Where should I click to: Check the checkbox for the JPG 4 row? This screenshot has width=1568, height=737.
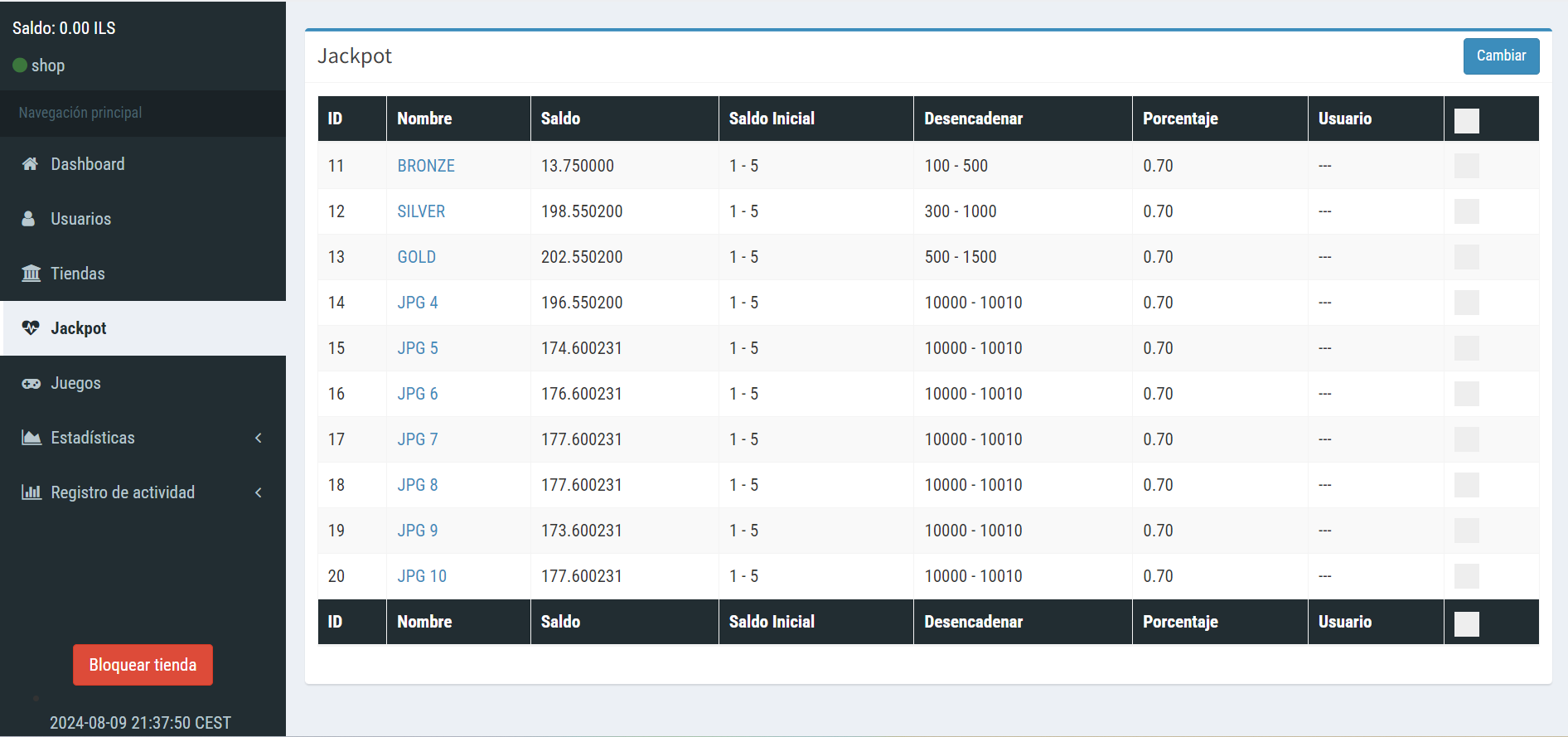[1467, 303]
